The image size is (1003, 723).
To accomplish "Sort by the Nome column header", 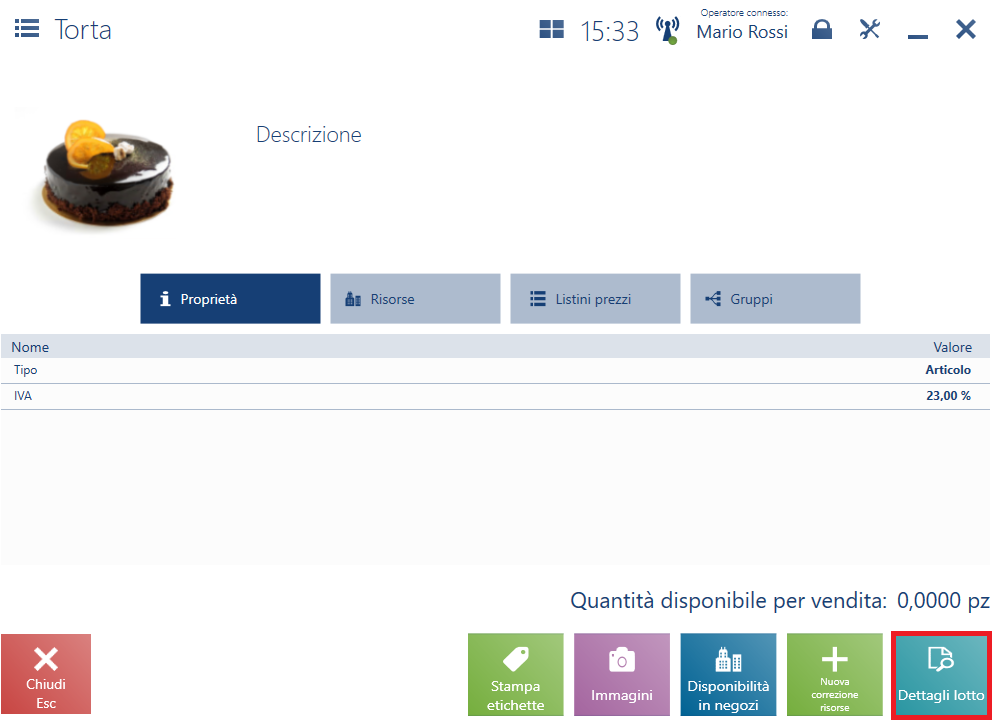I will pos(30,347).
